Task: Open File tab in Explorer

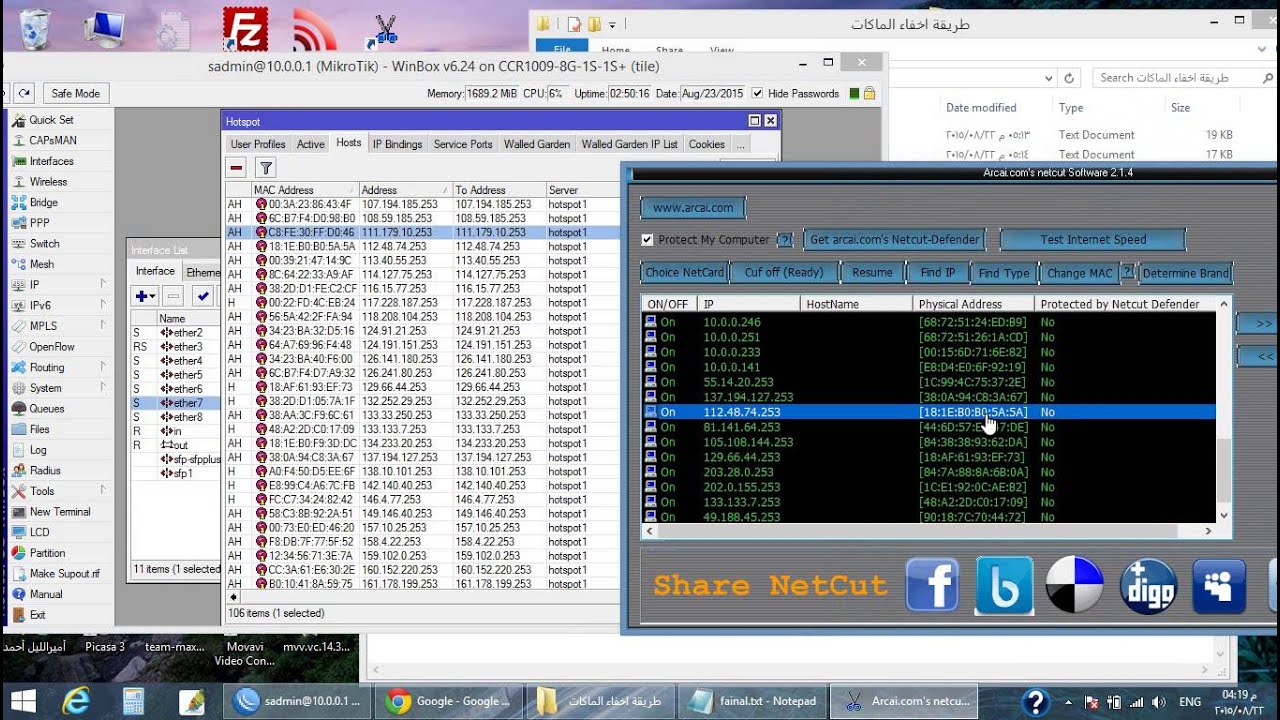Action: (562, 48)
